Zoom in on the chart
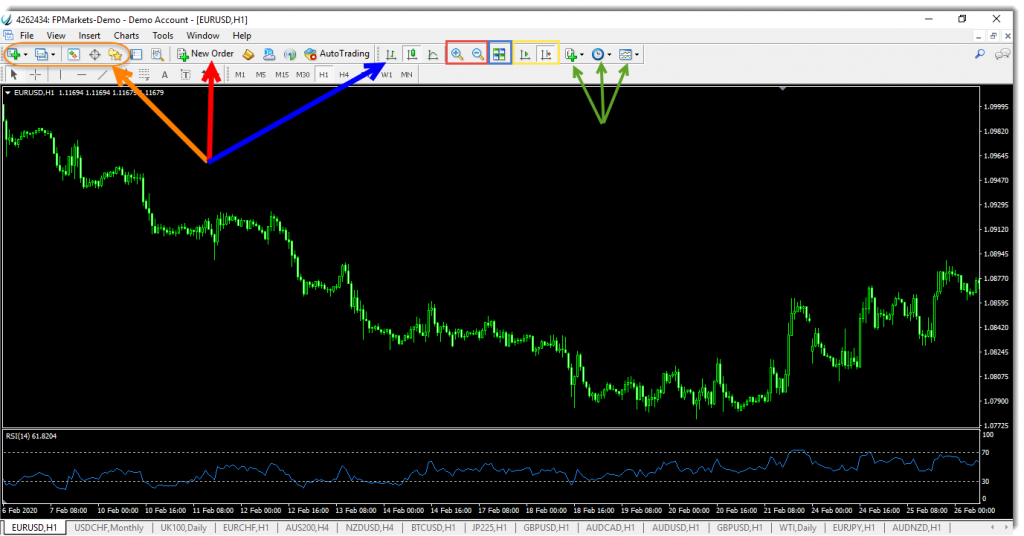This screenshot has width=1024, height=536. [x=457, y=55]
